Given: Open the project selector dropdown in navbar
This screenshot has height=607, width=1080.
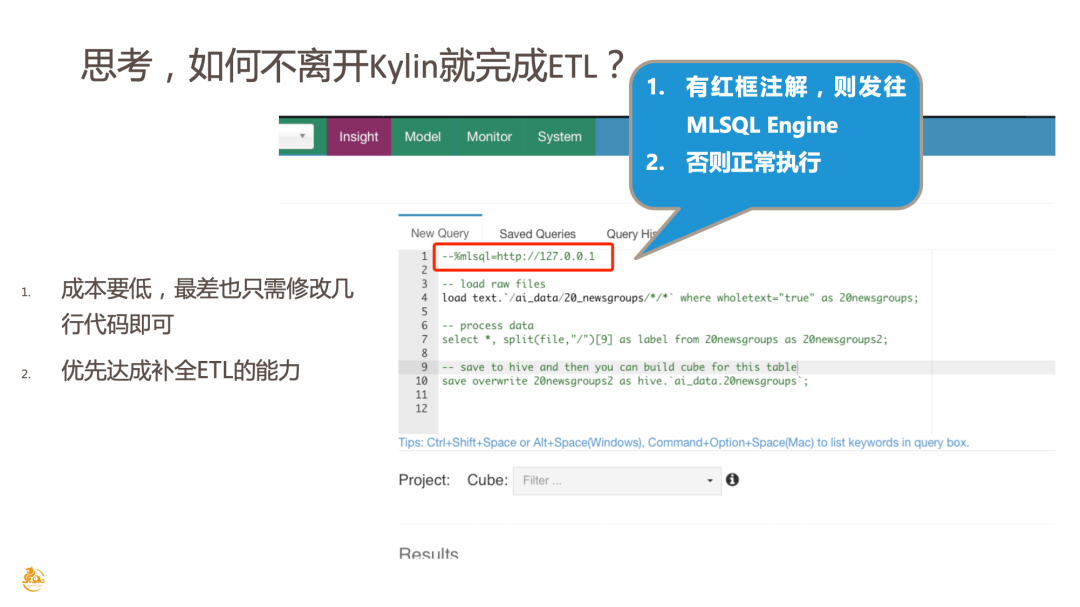Looking at the screenshot, I should point(296,136).
